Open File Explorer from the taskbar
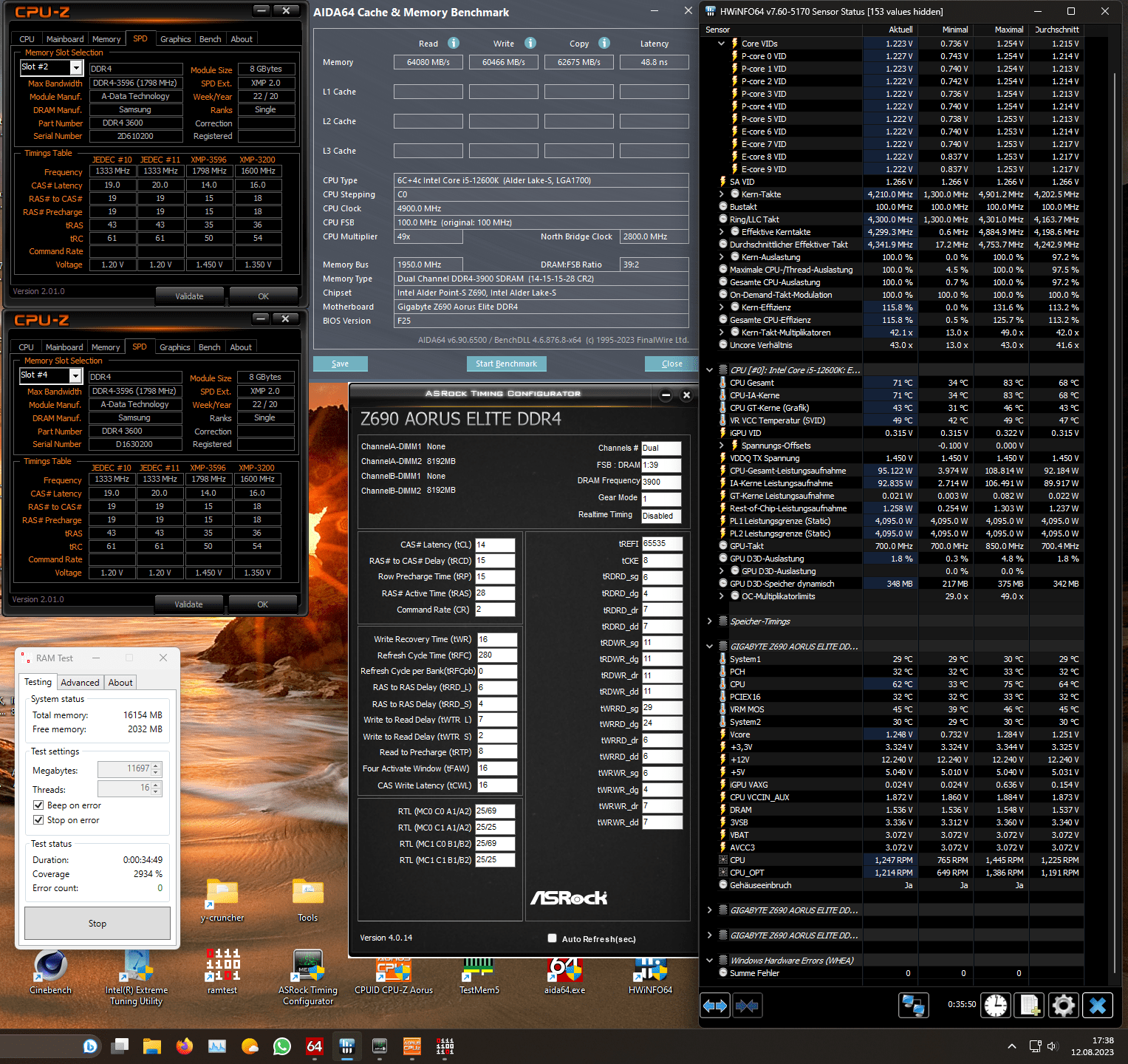The image size is (1128, 1064). click(152, 1046)
